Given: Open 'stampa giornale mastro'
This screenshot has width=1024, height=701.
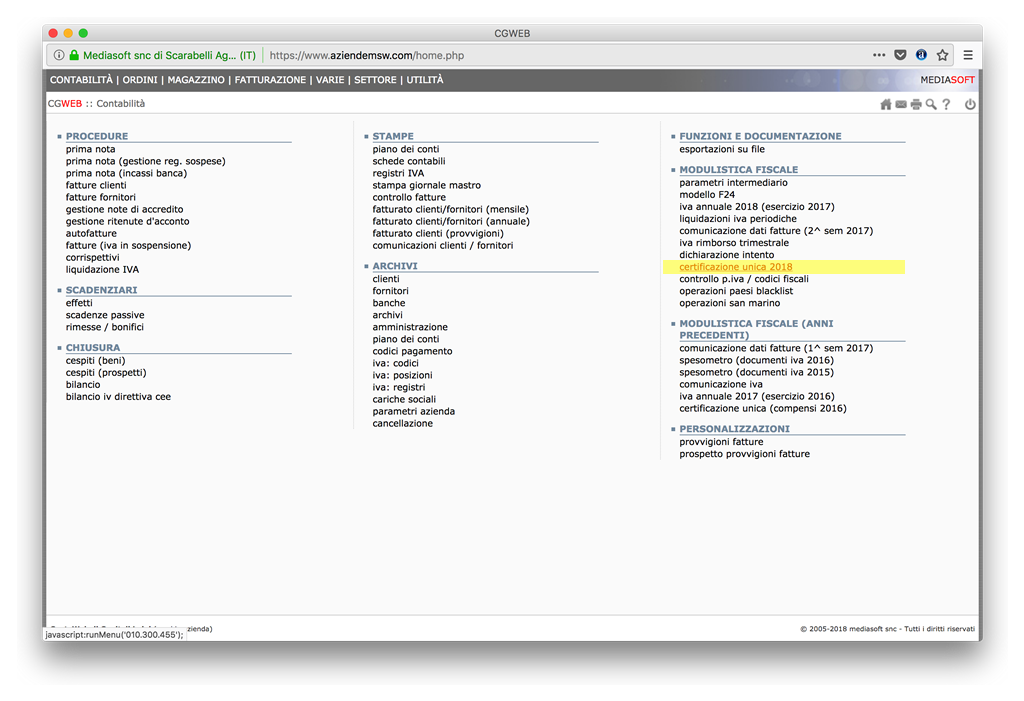Looking at the screenshot, I should 426,186.
